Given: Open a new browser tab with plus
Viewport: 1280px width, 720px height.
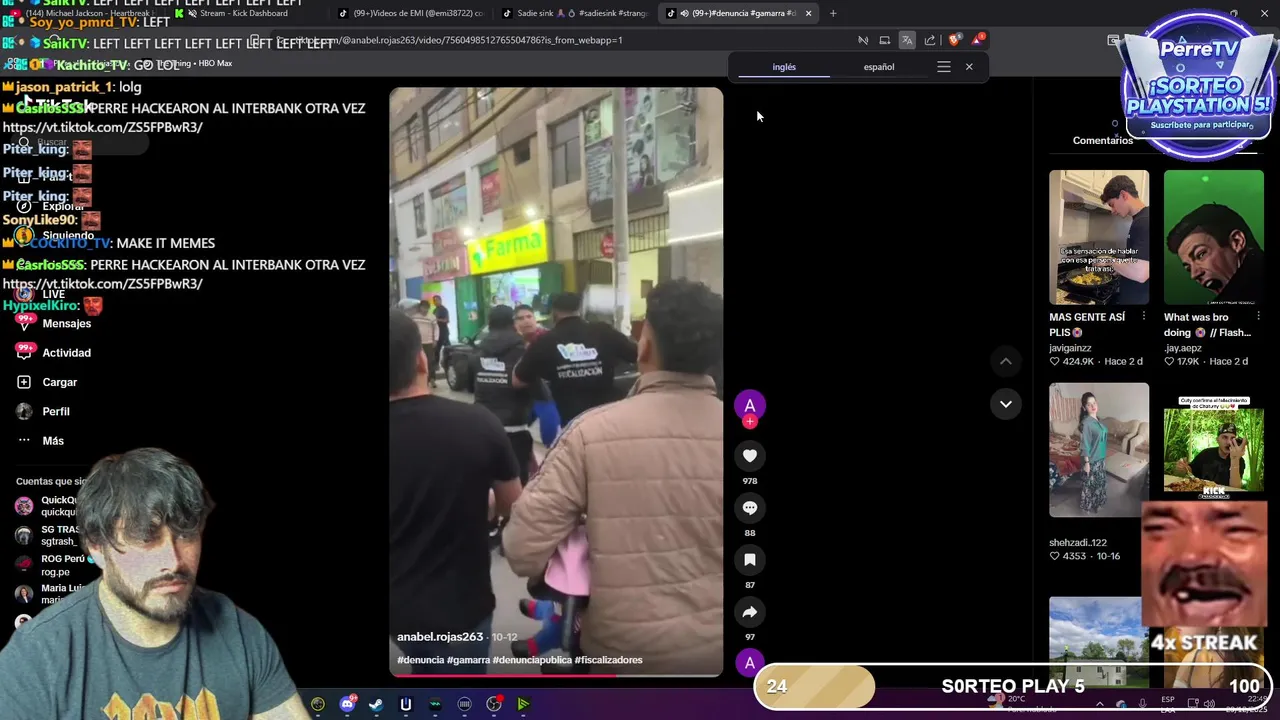Looking at the screenshot, I should pos(833,13).
